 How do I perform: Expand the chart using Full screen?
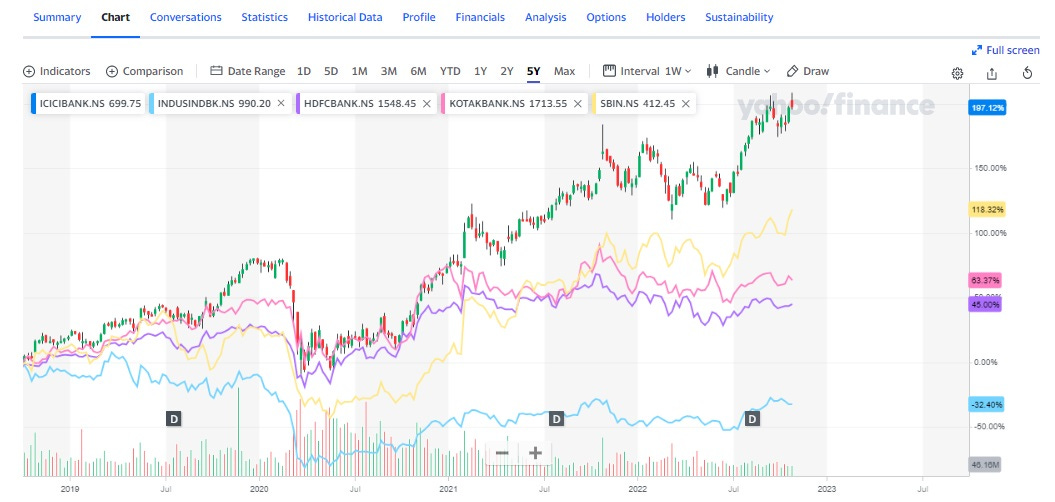tap(1005, 50)
